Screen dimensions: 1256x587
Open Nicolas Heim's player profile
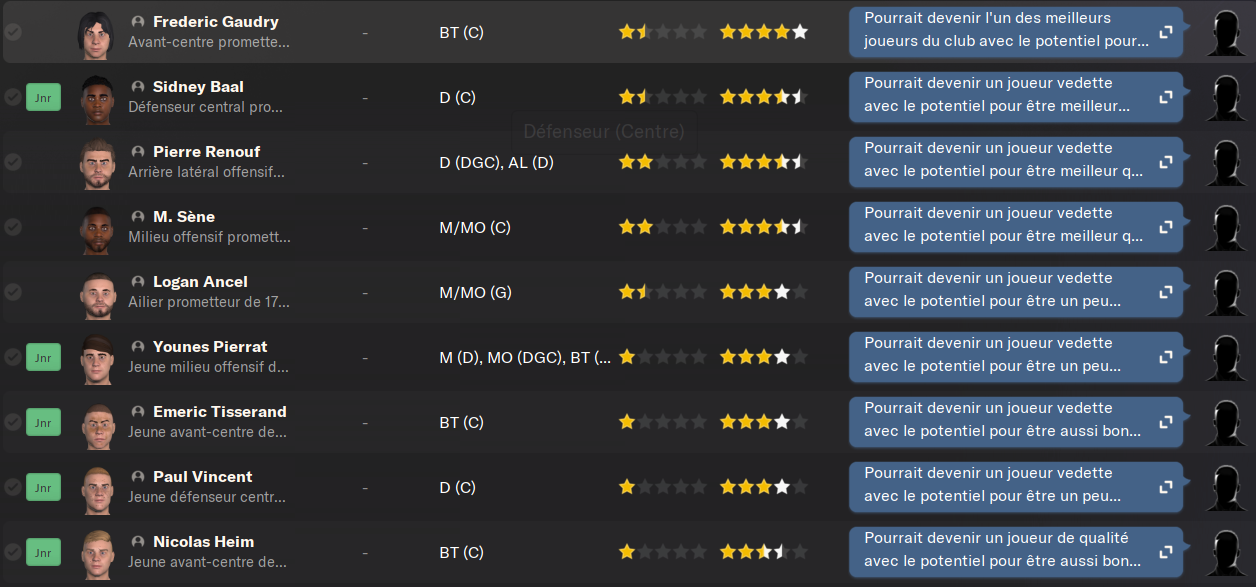(203, 542)
